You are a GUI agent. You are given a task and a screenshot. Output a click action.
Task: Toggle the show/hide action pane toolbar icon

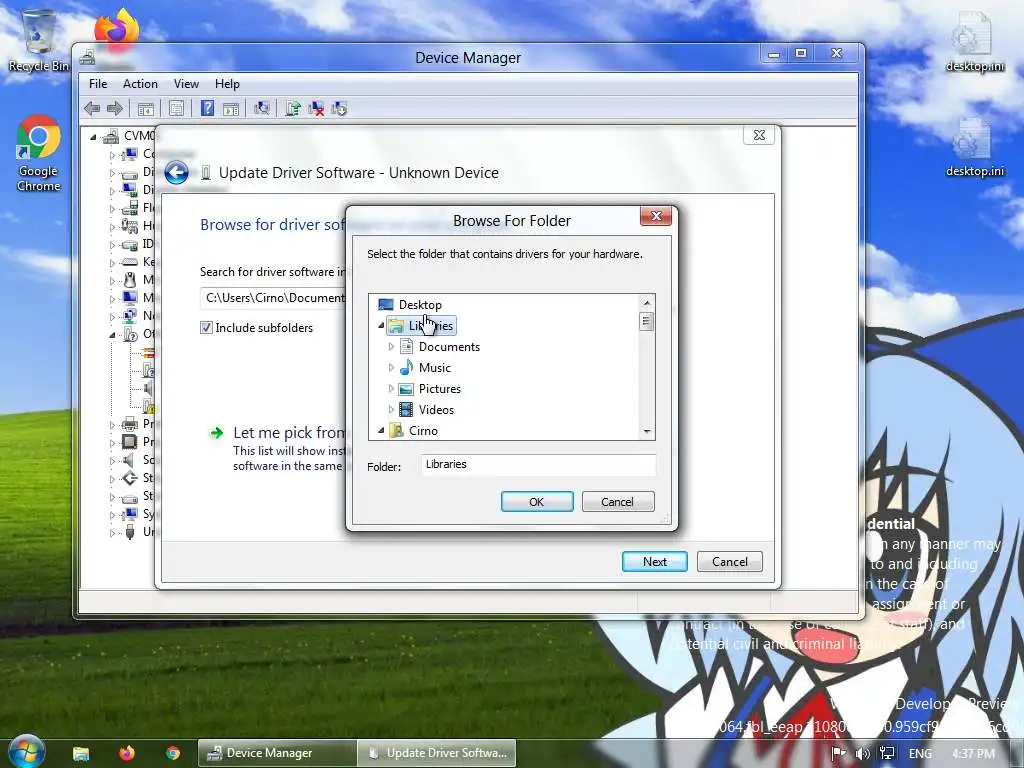231,108
